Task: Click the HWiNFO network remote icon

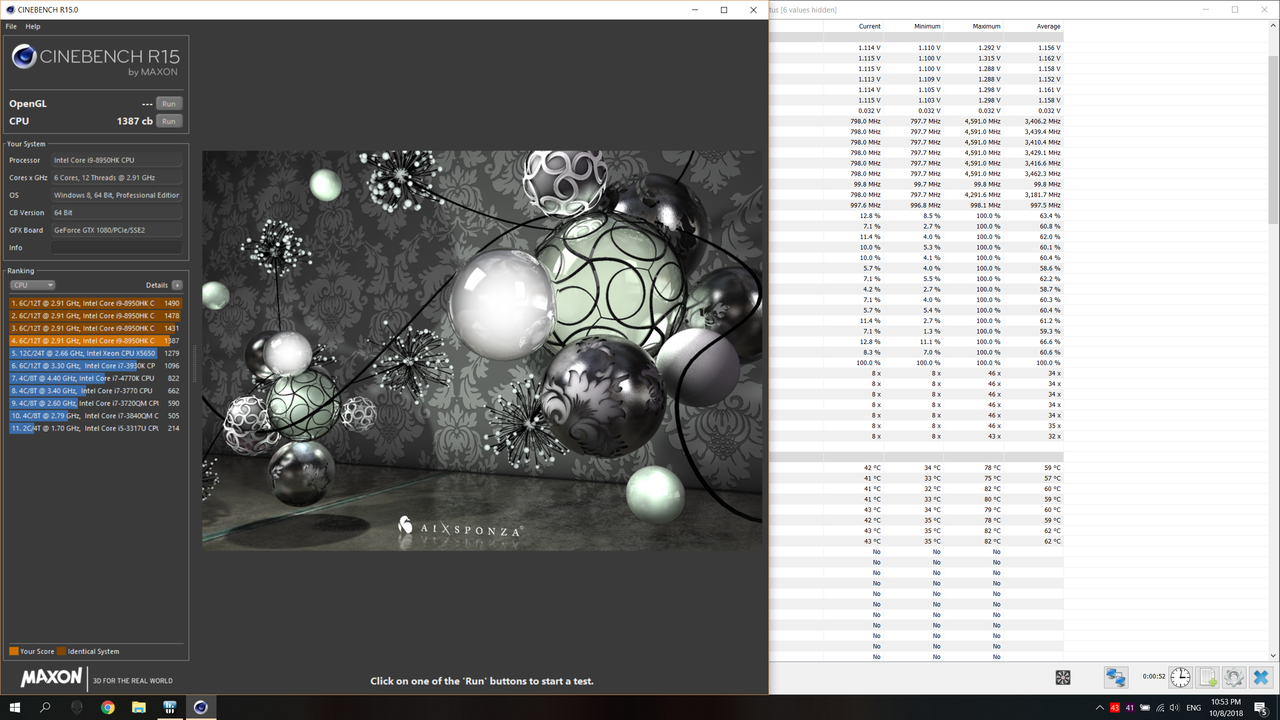Action: [x=1116, y=677]
